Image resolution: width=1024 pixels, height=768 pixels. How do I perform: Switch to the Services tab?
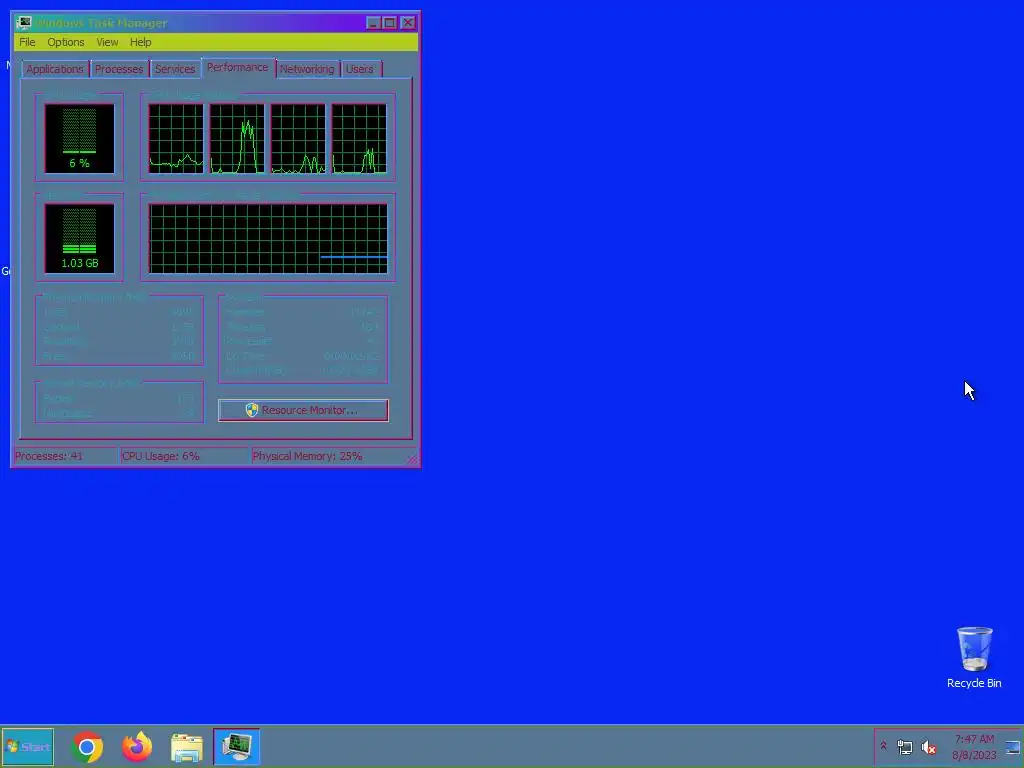[174, 69]
